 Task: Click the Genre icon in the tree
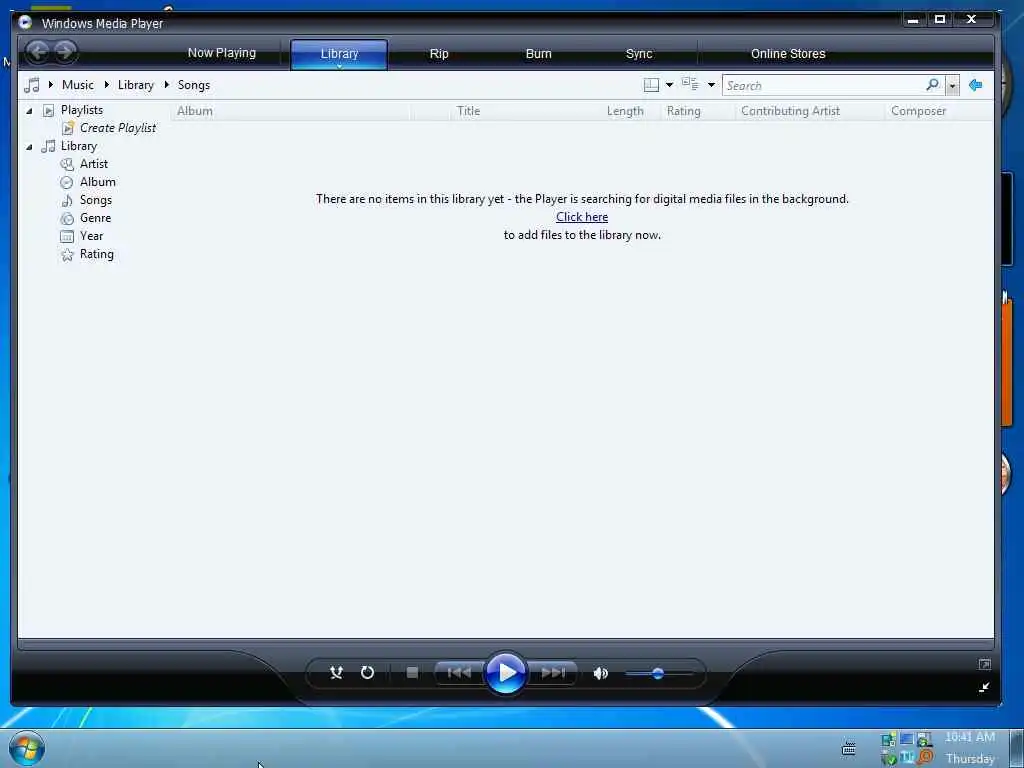click(x=67, y=219)
